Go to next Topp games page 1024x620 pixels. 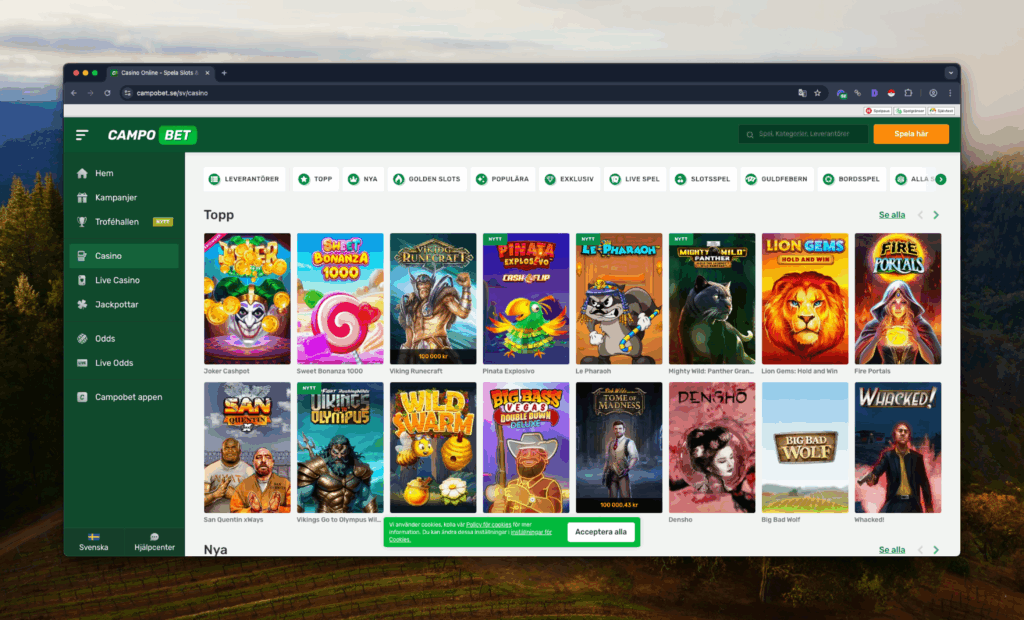click(x=936, y=215)
